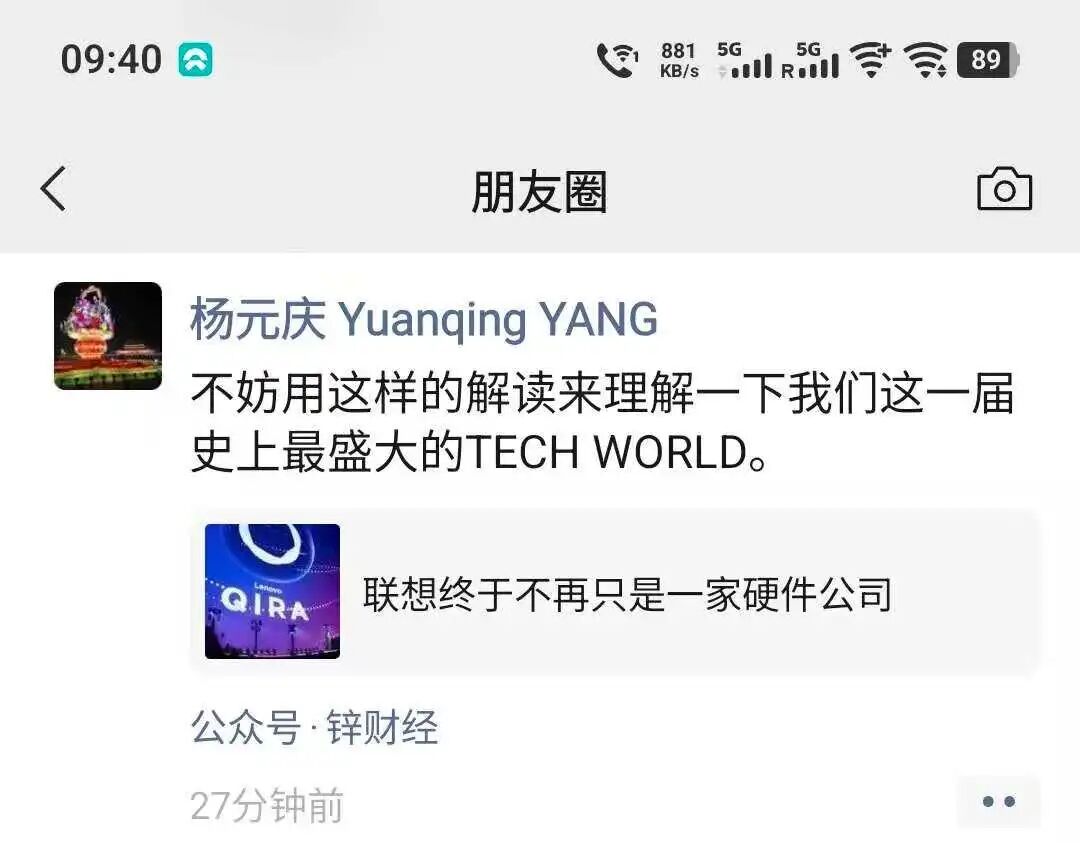Screen dimensions: 1080x843
Task: Tap the battery indicator showing 89
Action: 988,60
